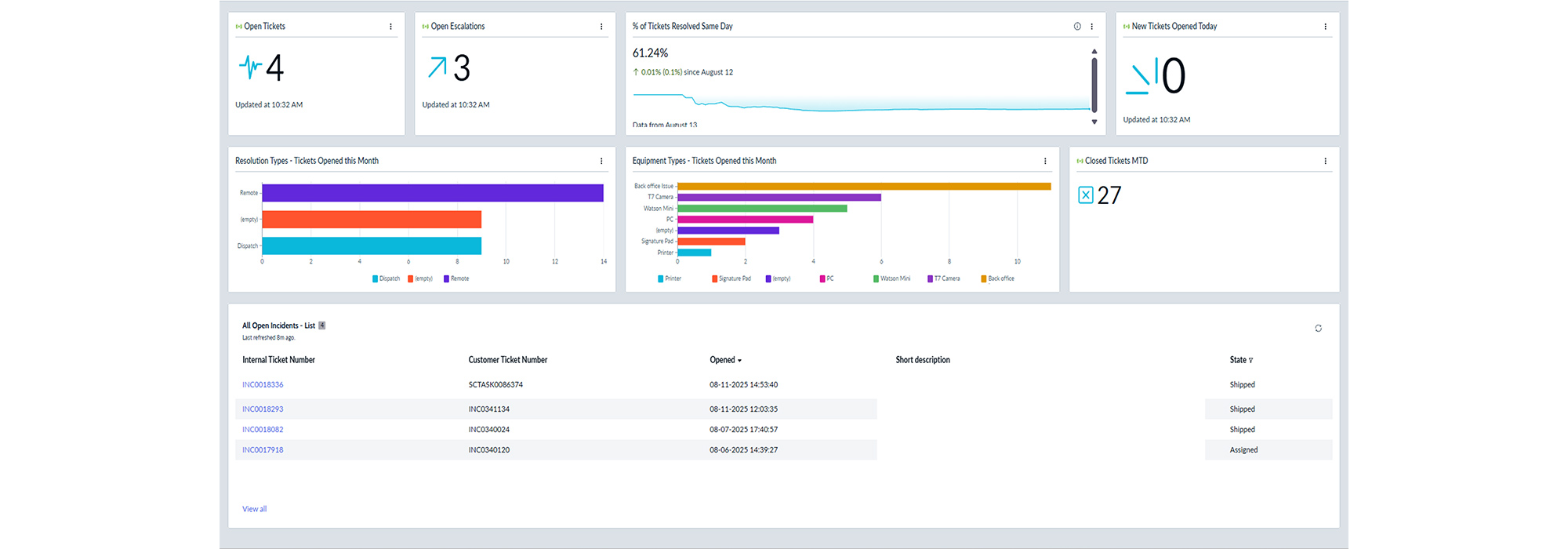Click the Customer Ticket Number column header
Screen dimensions: 1568x549
coord(507,360)
